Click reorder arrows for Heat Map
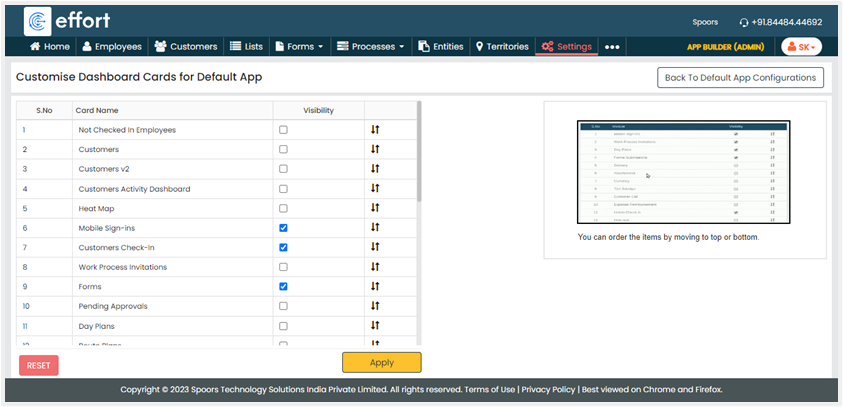The height and width of the screenshot is (407, 843). (x=375, y=208)
